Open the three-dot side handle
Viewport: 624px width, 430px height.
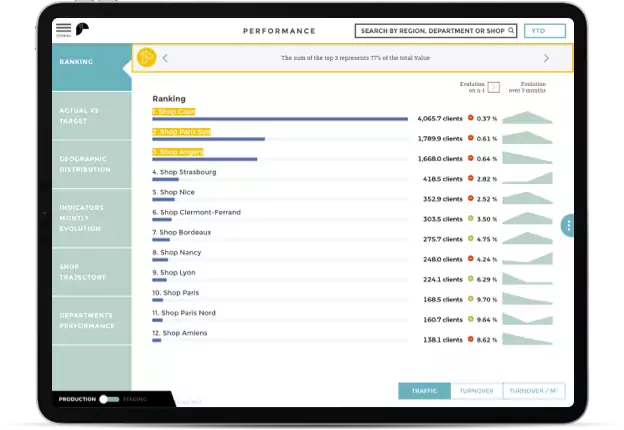click(568, 226)
